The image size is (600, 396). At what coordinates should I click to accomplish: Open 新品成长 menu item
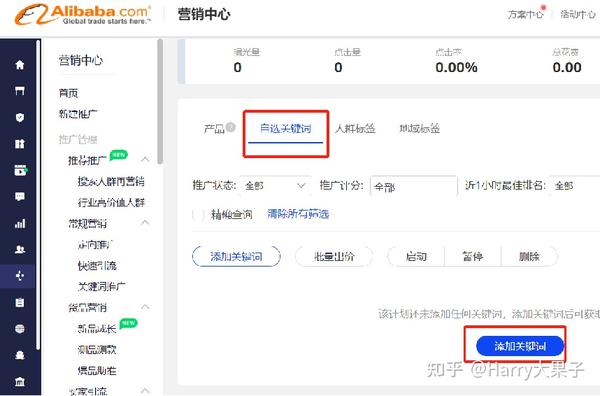[97, 328]
